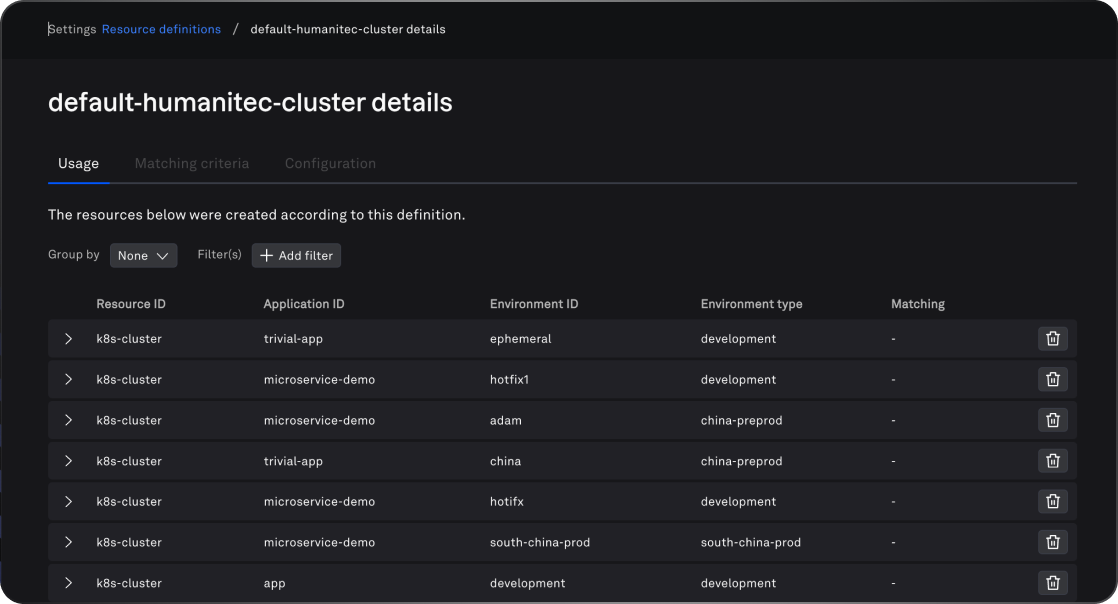Expand the trivial-app china row
This screenshot has width=1118, height=604.
tap(68, 461)
